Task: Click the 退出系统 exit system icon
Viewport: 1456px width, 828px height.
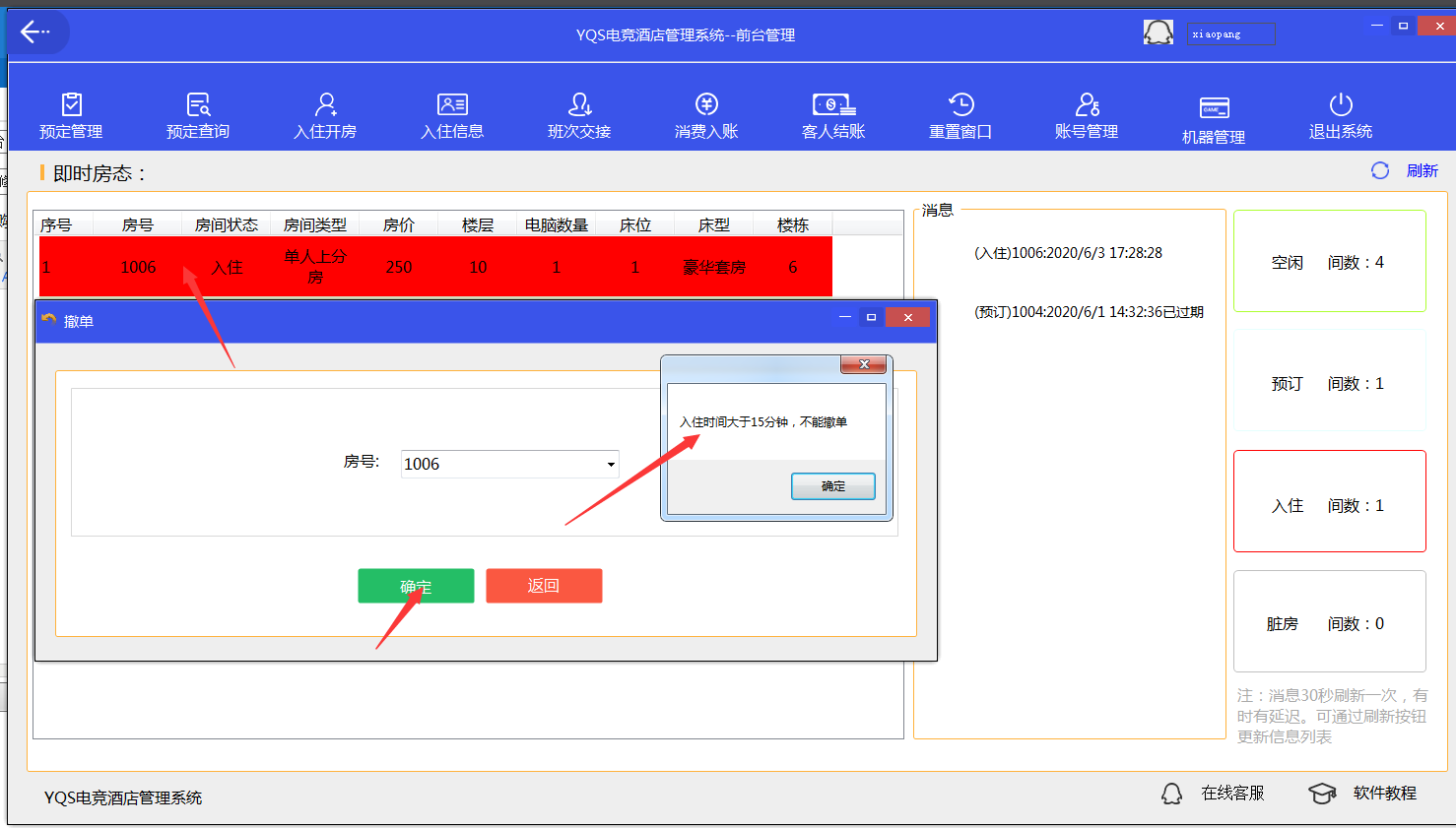Action: coord(1341,115)
